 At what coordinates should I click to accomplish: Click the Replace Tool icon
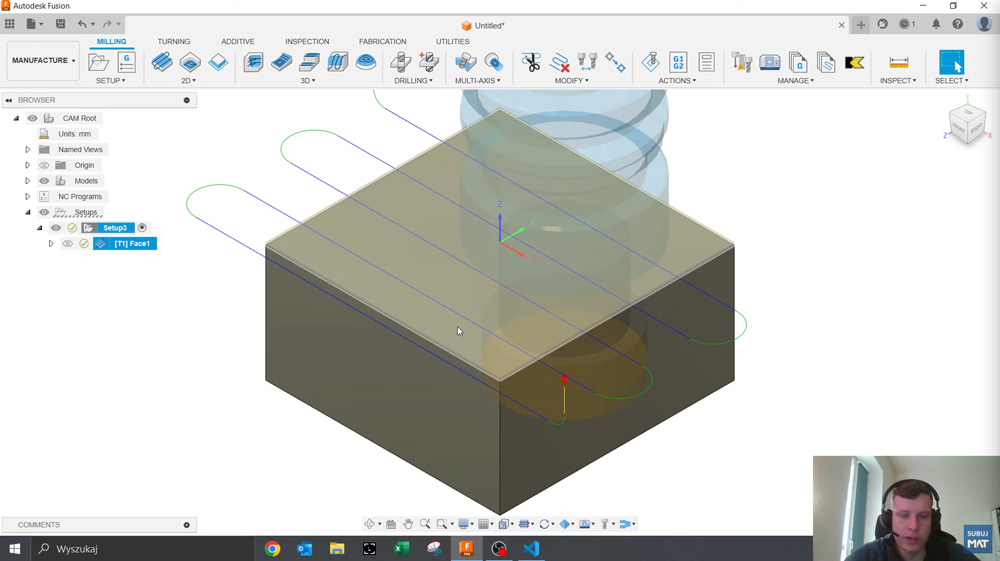(587, 62)
